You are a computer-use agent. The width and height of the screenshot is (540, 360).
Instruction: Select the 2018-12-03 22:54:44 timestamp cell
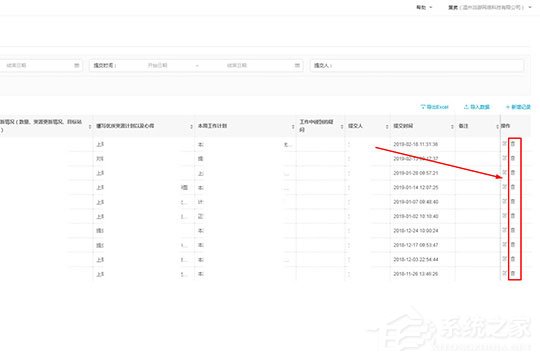(x=416, y=259)
